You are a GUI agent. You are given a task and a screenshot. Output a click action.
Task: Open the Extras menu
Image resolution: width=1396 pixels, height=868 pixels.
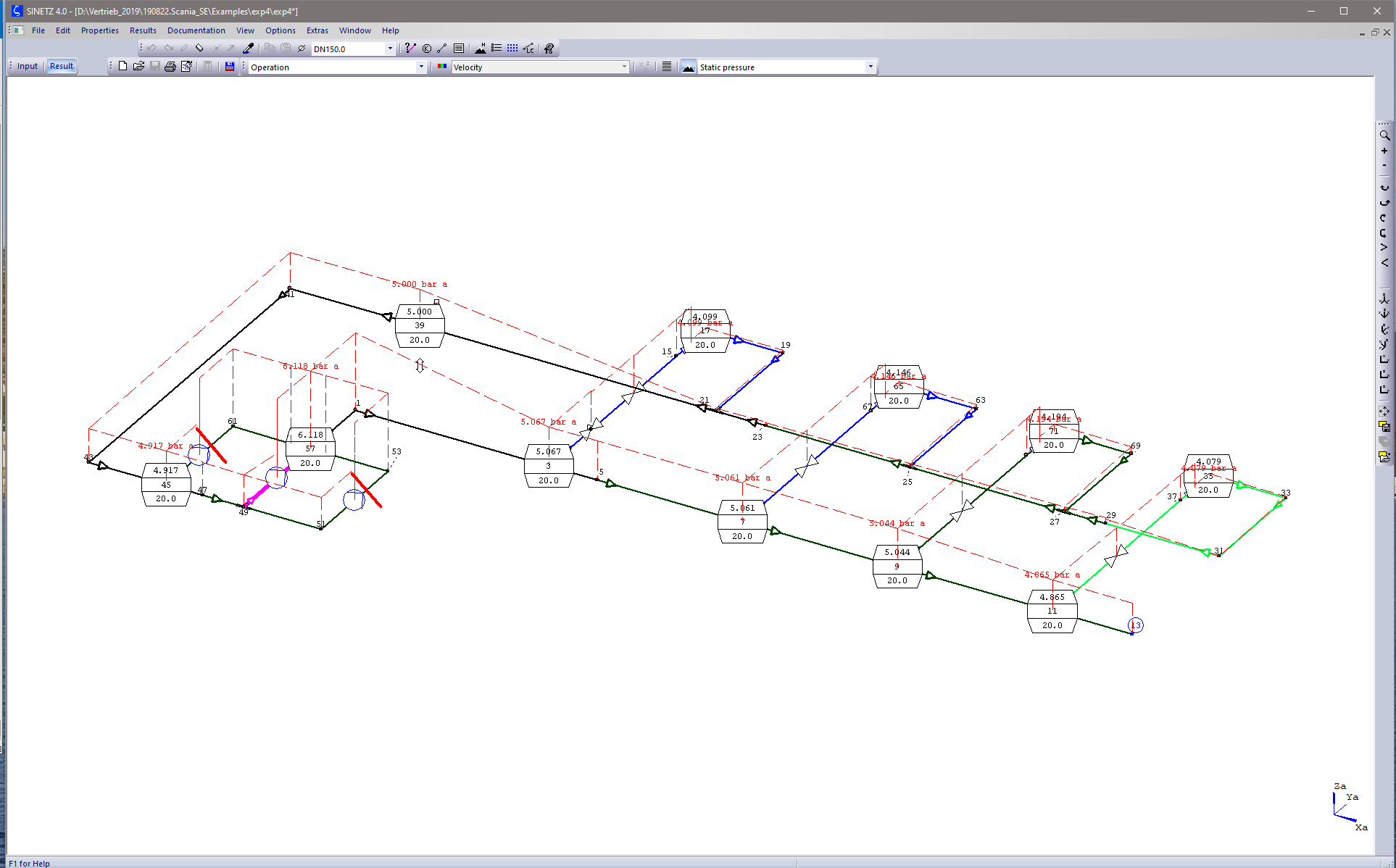pos(317,30)
